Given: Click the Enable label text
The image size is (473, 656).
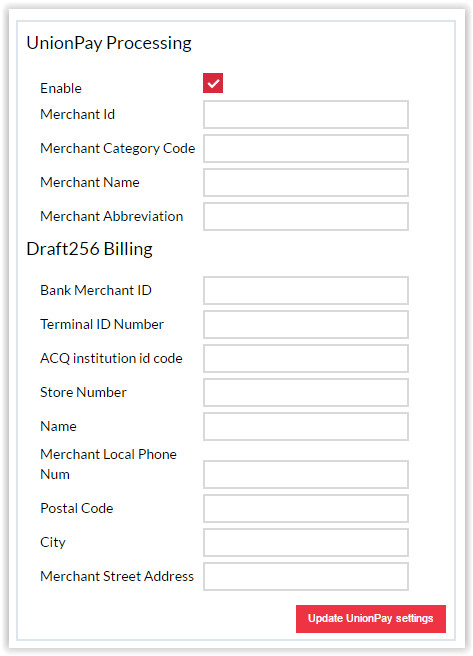Looking at the screenshot, I should point(61,88).
